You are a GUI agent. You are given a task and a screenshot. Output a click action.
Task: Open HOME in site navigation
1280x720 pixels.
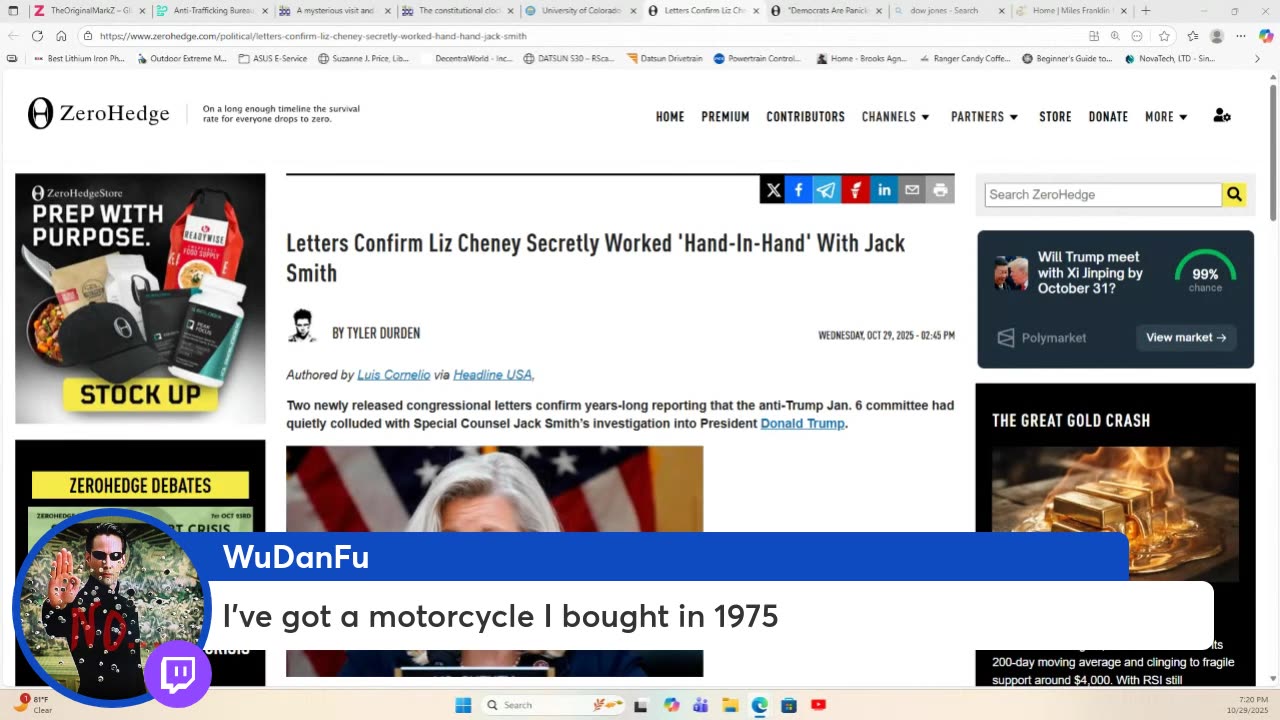pos(670,117)
